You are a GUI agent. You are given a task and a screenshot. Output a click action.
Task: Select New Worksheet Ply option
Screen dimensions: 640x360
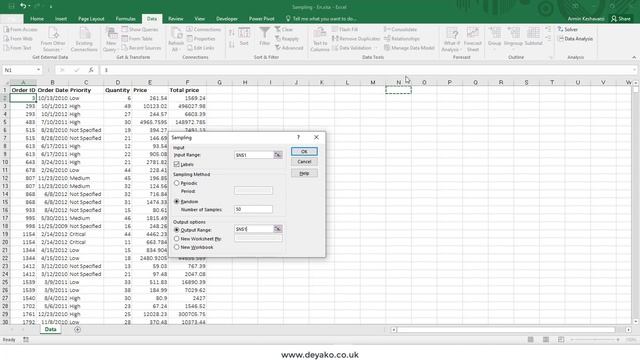pos(177,238)
